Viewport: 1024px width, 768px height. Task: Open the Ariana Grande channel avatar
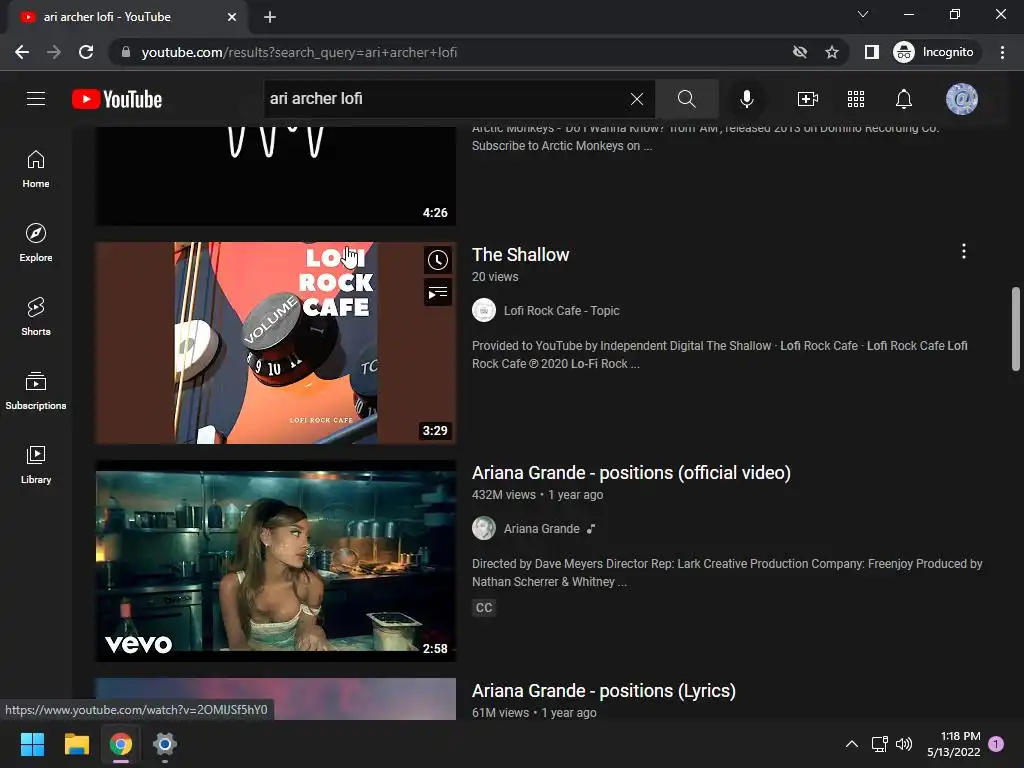coord(484,528)
